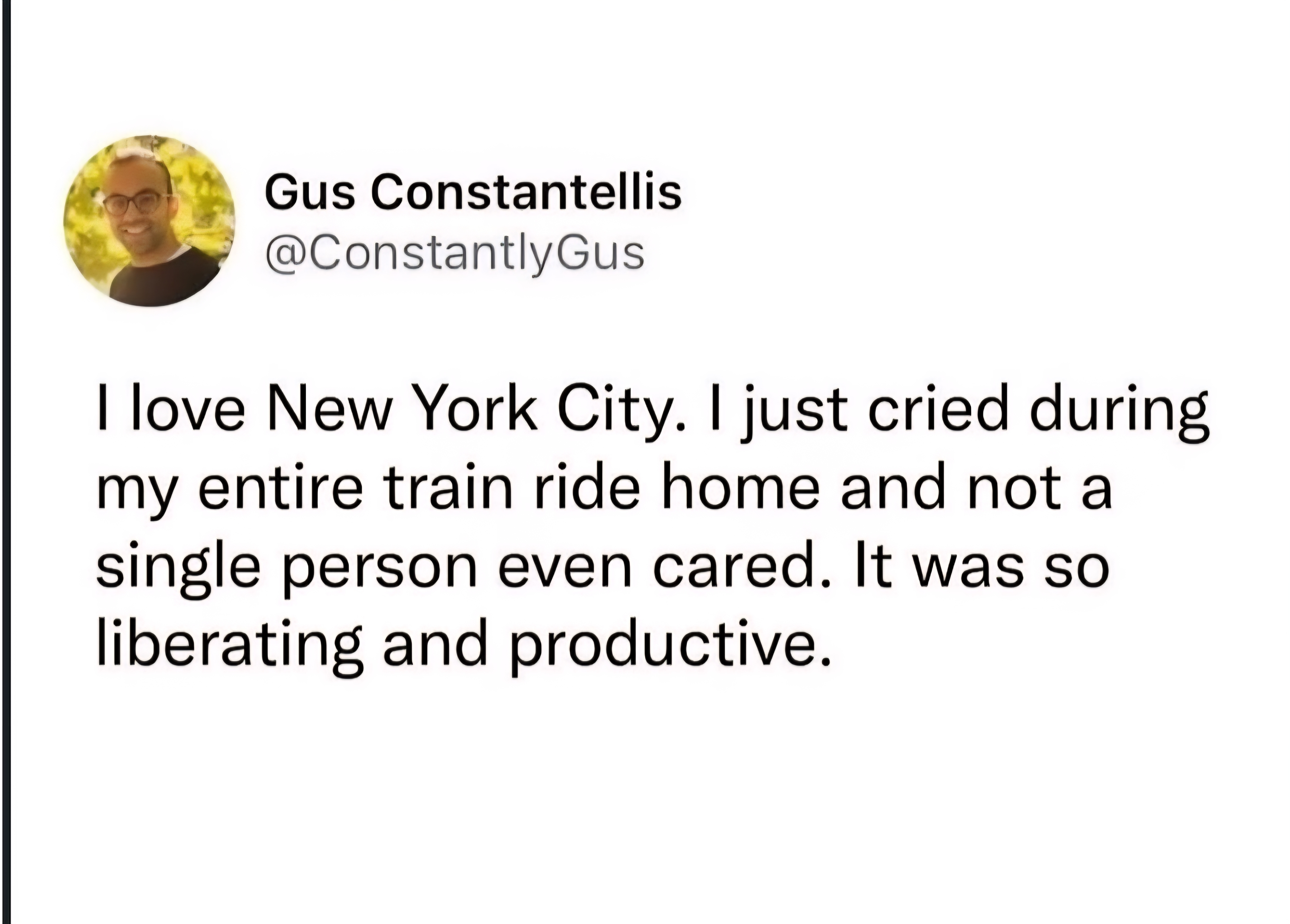Open the Gus Constantellis display name

(x=473, y=192)
